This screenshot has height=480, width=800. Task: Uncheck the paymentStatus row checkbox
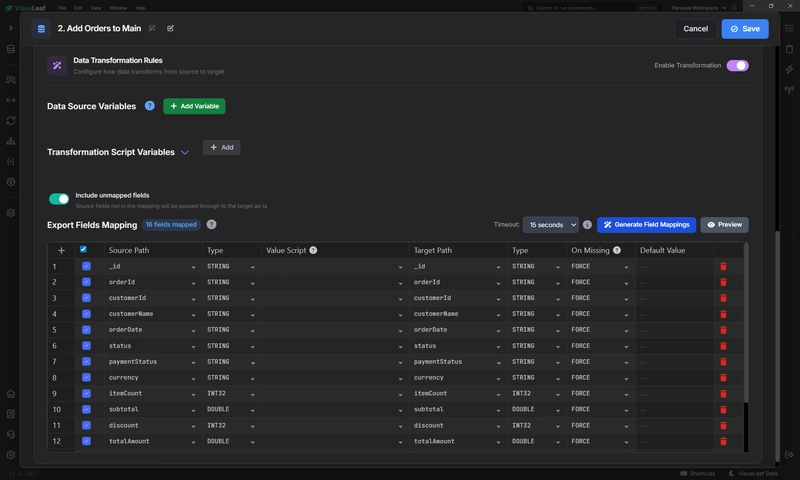pos(86,362)
